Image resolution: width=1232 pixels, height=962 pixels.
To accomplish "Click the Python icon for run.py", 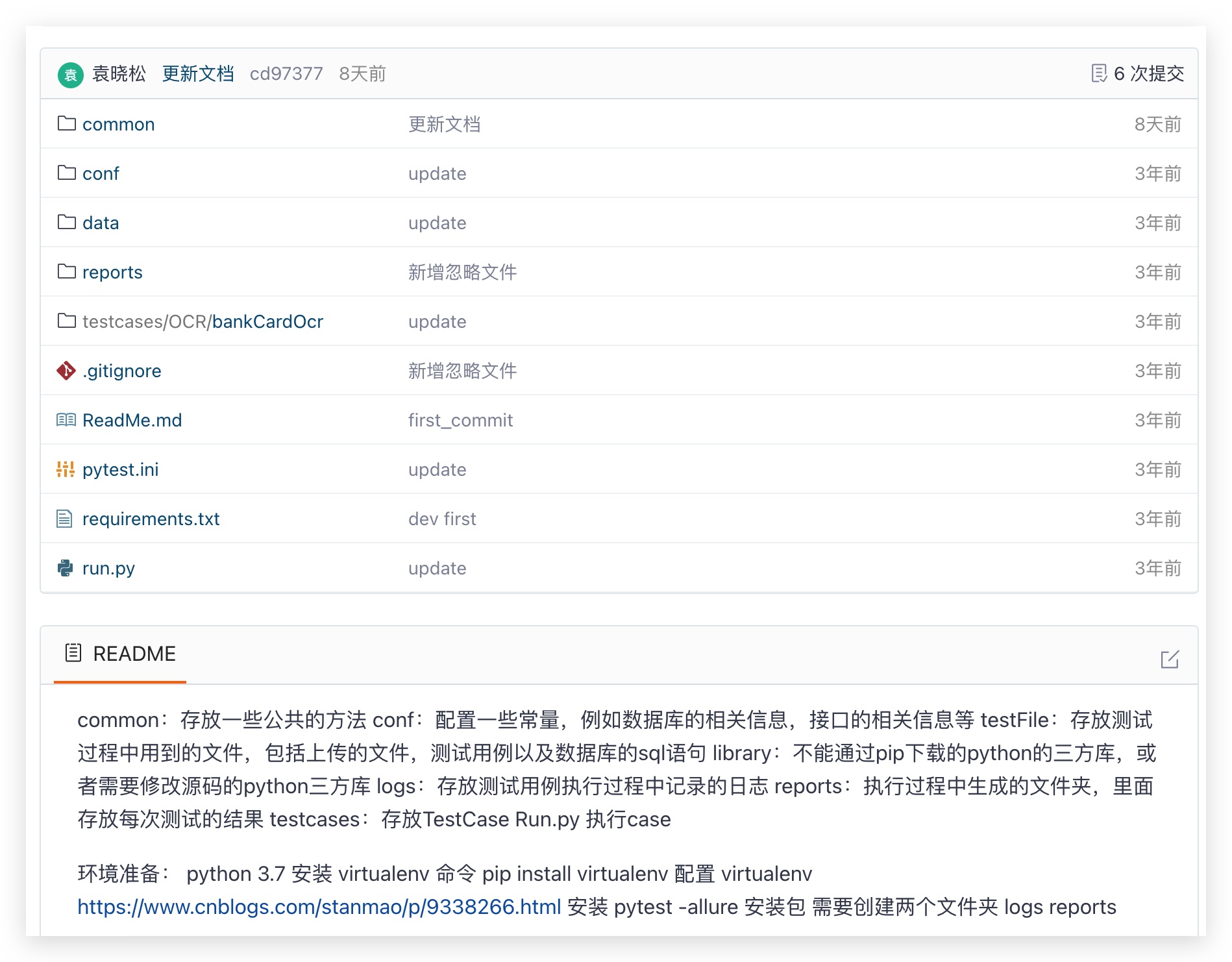I will pos(65,568).
